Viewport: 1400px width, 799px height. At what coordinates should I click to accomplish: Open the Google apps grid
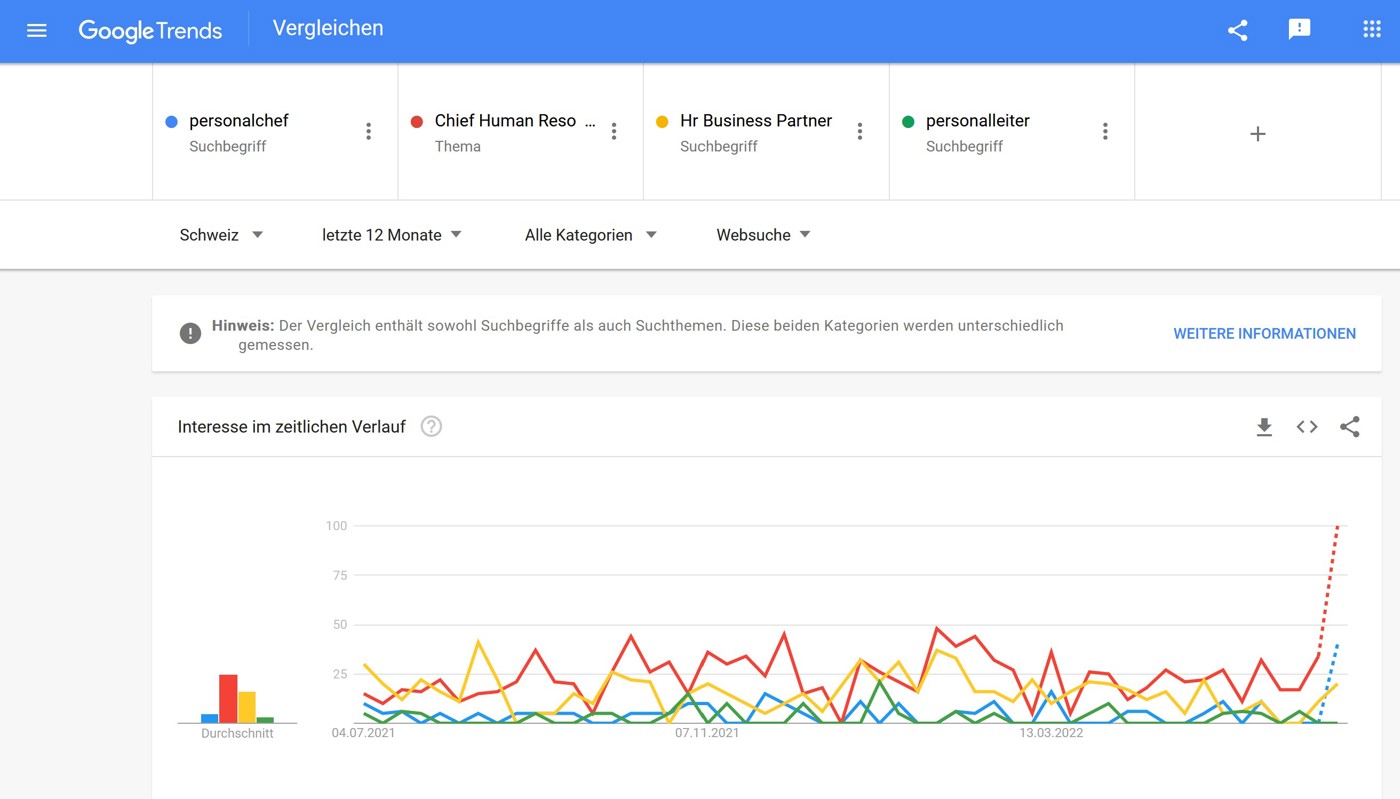pos(1372,30)
